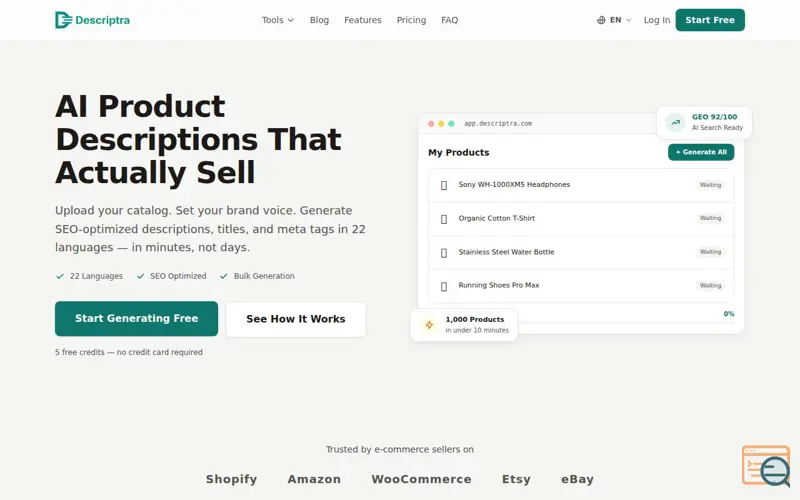Open the FAQ nav item
800x500 pixels.
[x=449, y=20]
